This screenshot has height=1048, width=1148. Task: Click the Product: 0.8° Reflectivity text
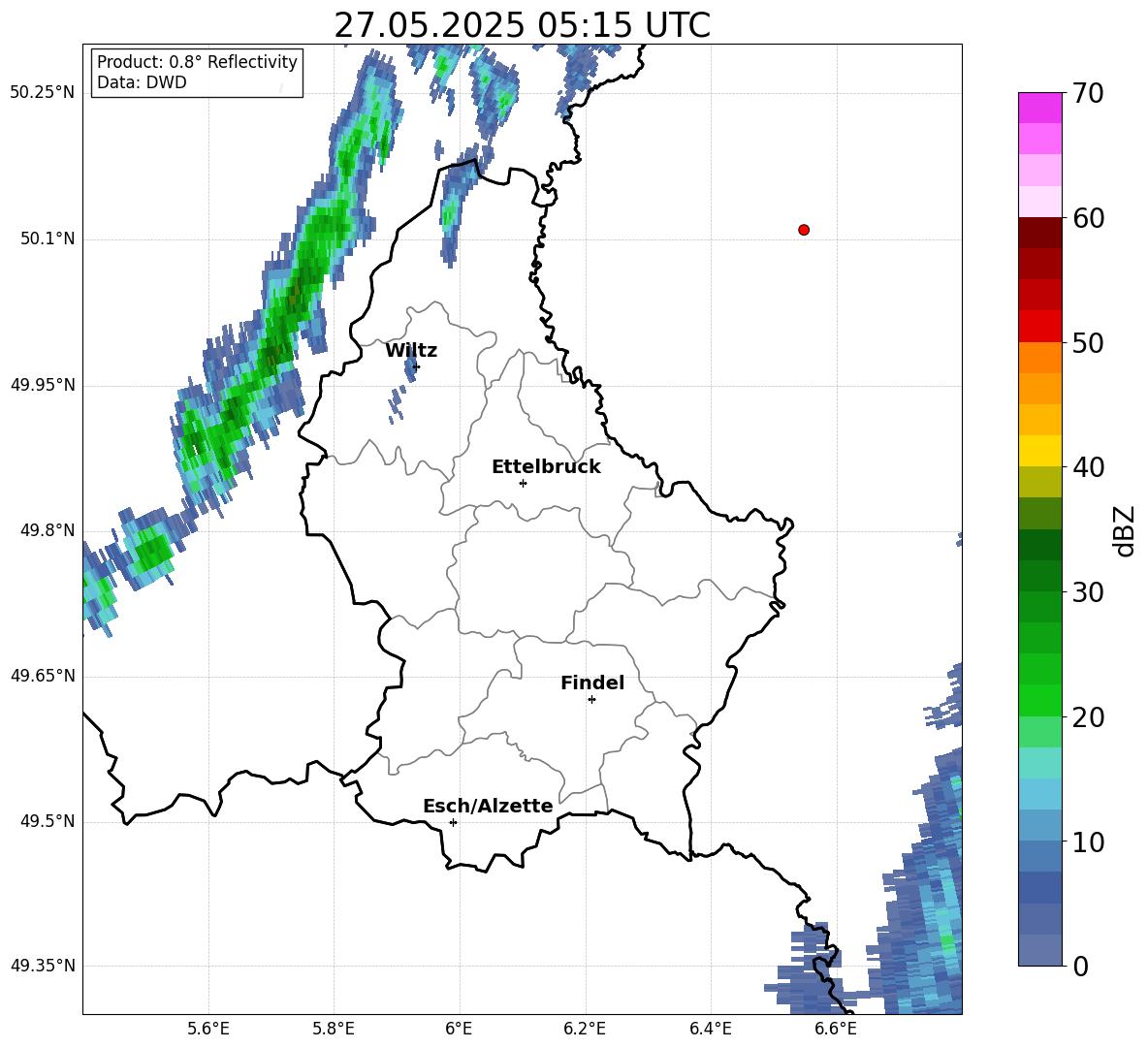click(x=197, y=61)
